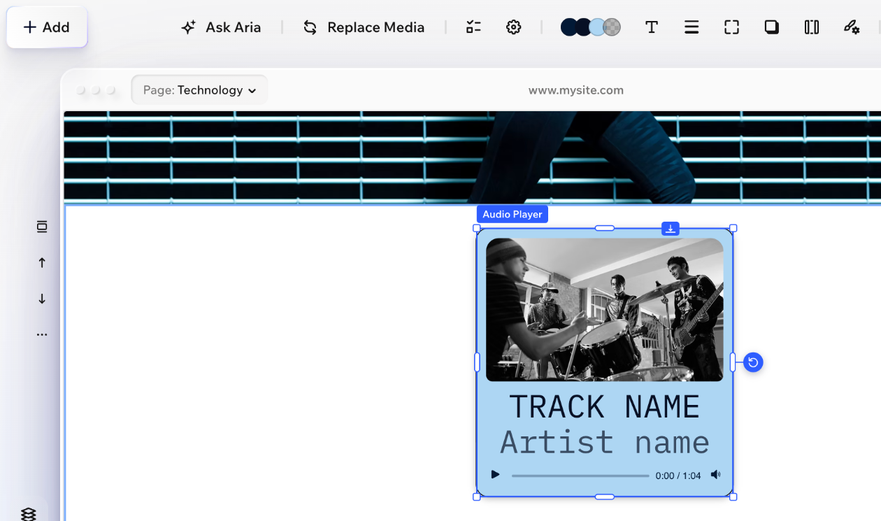Click the section layout icon in left sidebar
Image resolution: width=881 pixels, height=521 pixels.
42,226
